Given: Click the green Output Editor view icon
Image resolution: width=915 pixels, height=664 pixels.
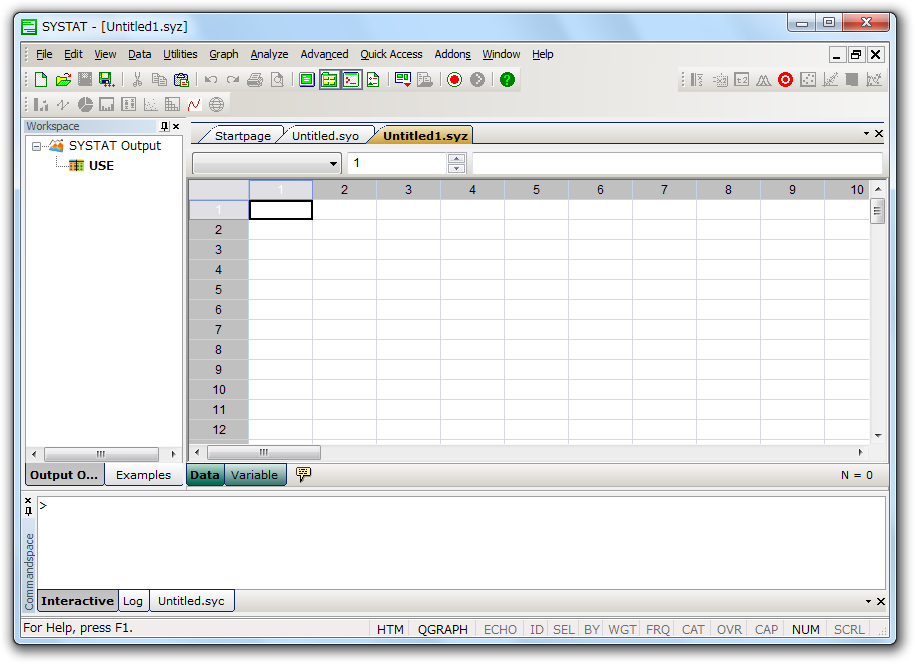Looking at the screenshot, I should click(x=307, y=79).
